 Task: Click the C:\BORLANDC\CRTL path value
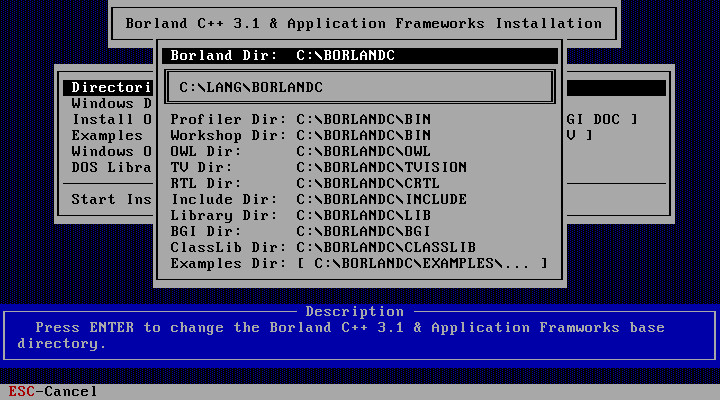[x=368, y=183]
